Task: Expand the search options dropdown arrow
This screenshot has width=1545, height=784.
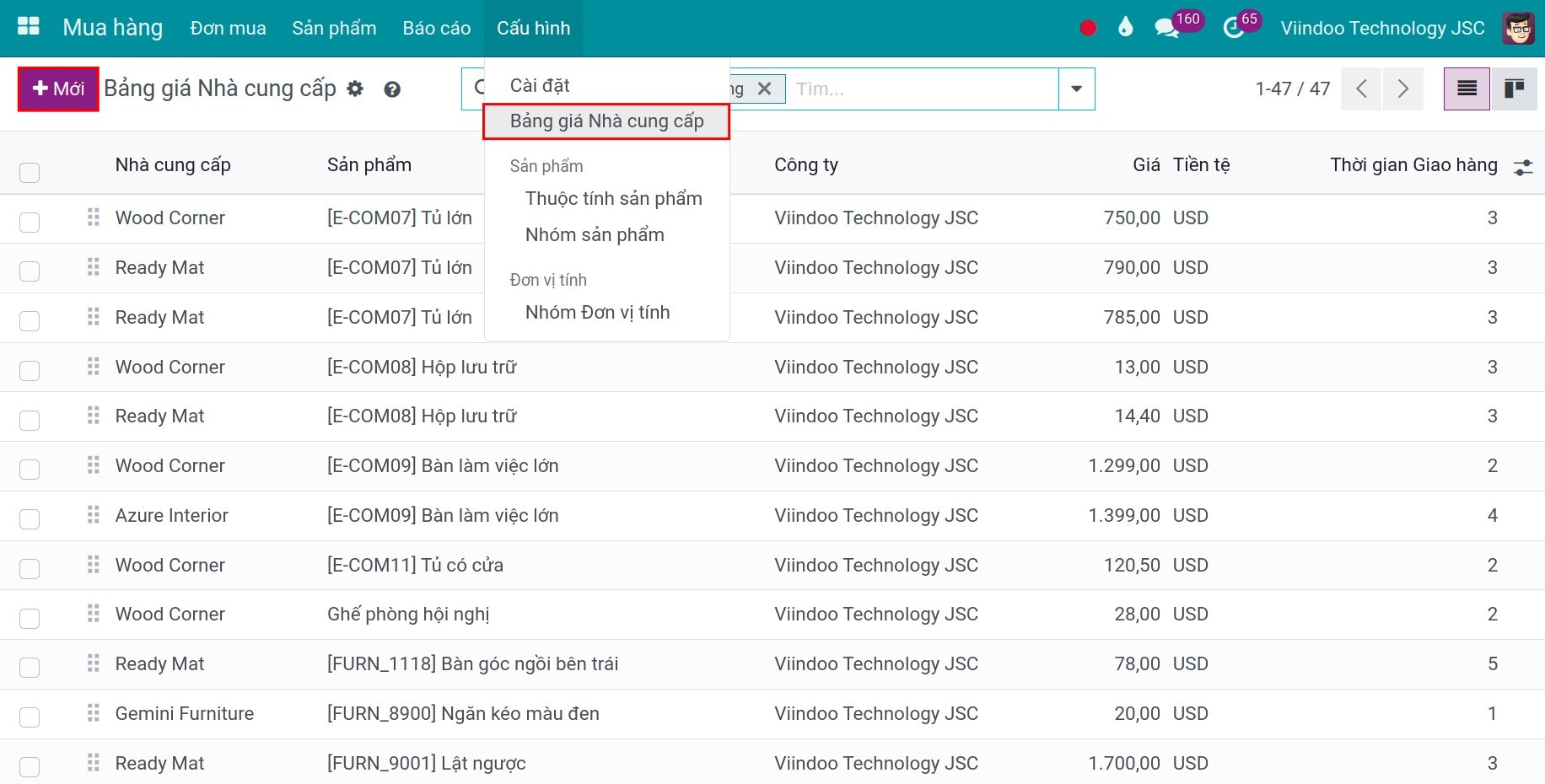Action: (x=1077, y=89)
